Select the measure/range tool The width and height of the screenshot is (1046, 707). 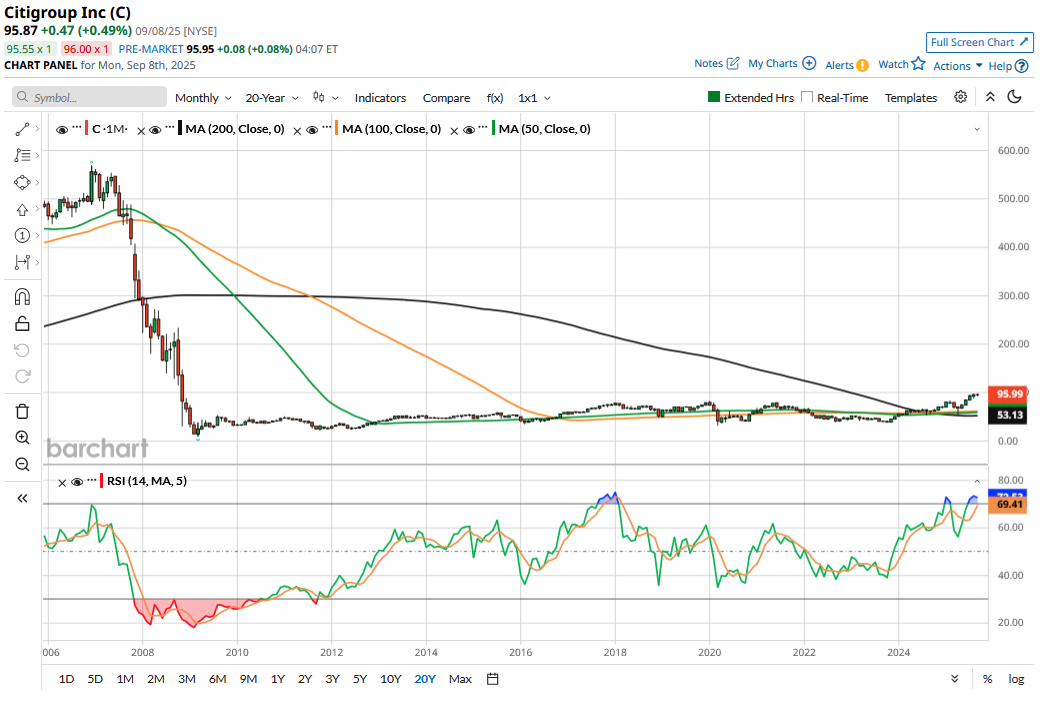pos(22,262)
